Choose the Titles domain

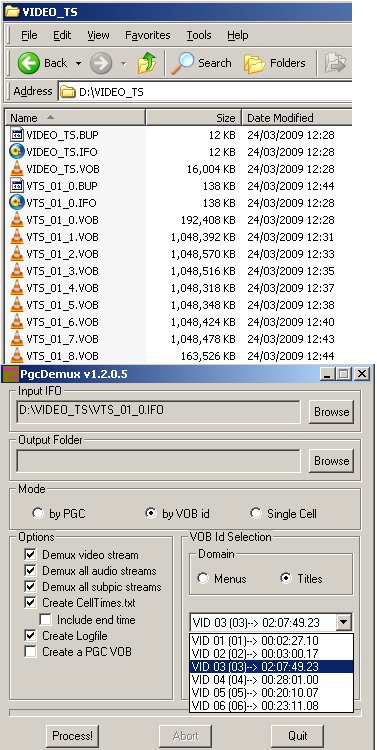pyautogui.click(x=286, y=578)
